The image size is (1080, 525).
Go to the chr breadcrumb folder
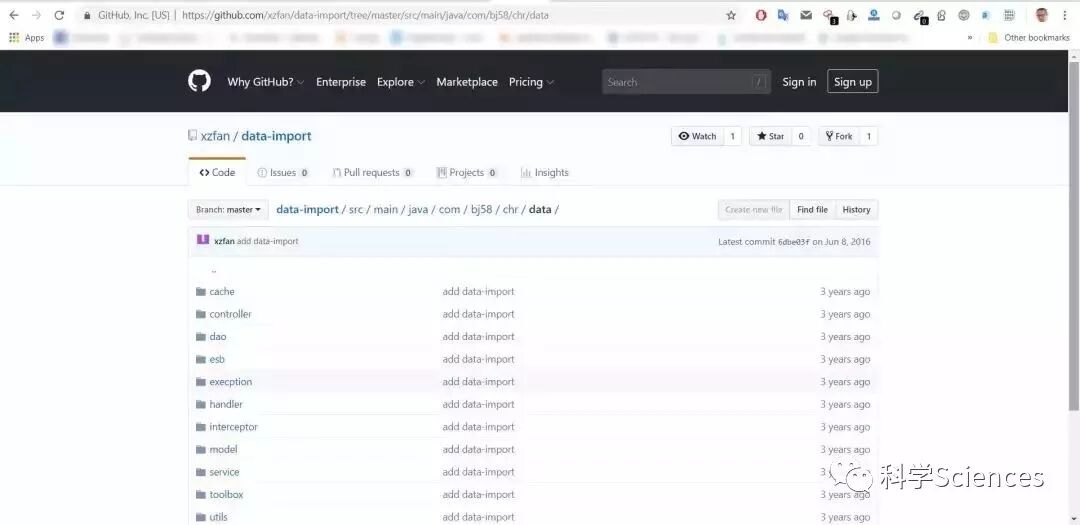[510, 209]
